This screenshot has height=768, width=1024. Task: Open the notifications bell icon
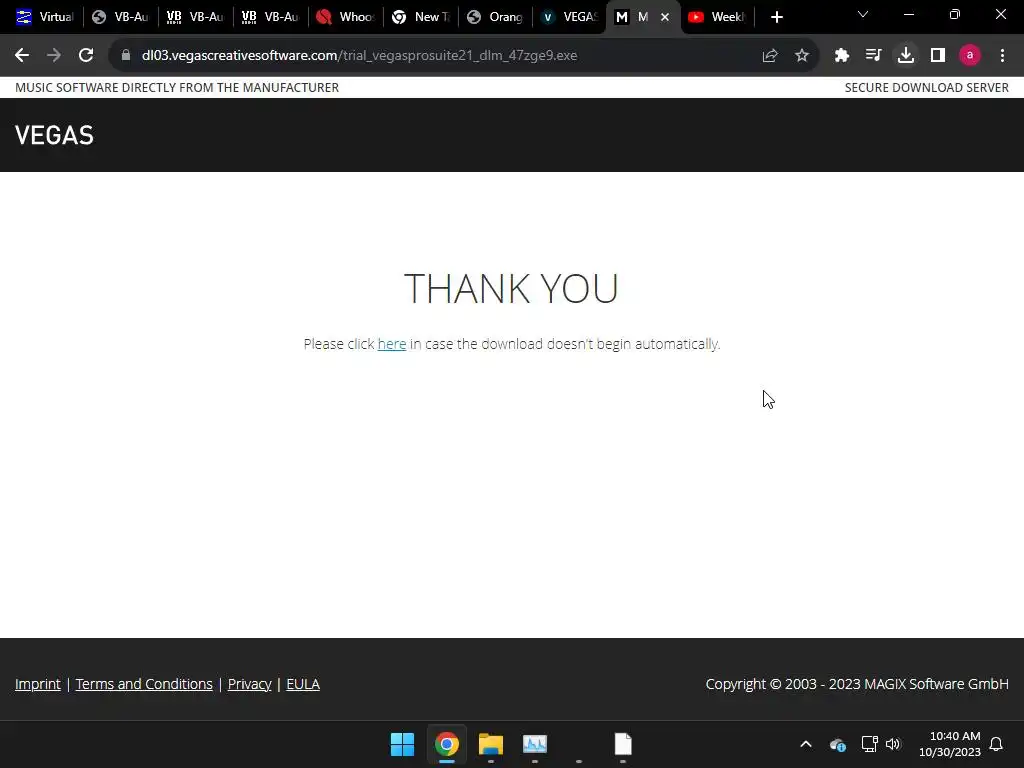click(x=996, y=744)
